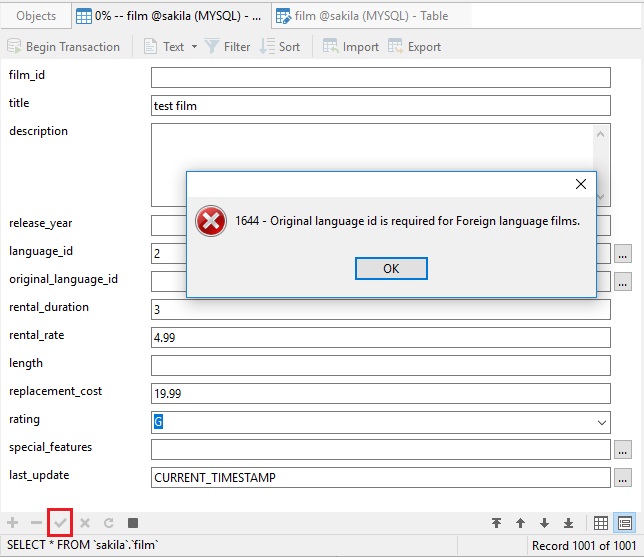Click last_update field CURRENT_TIMESTAMP

[381, 477]
